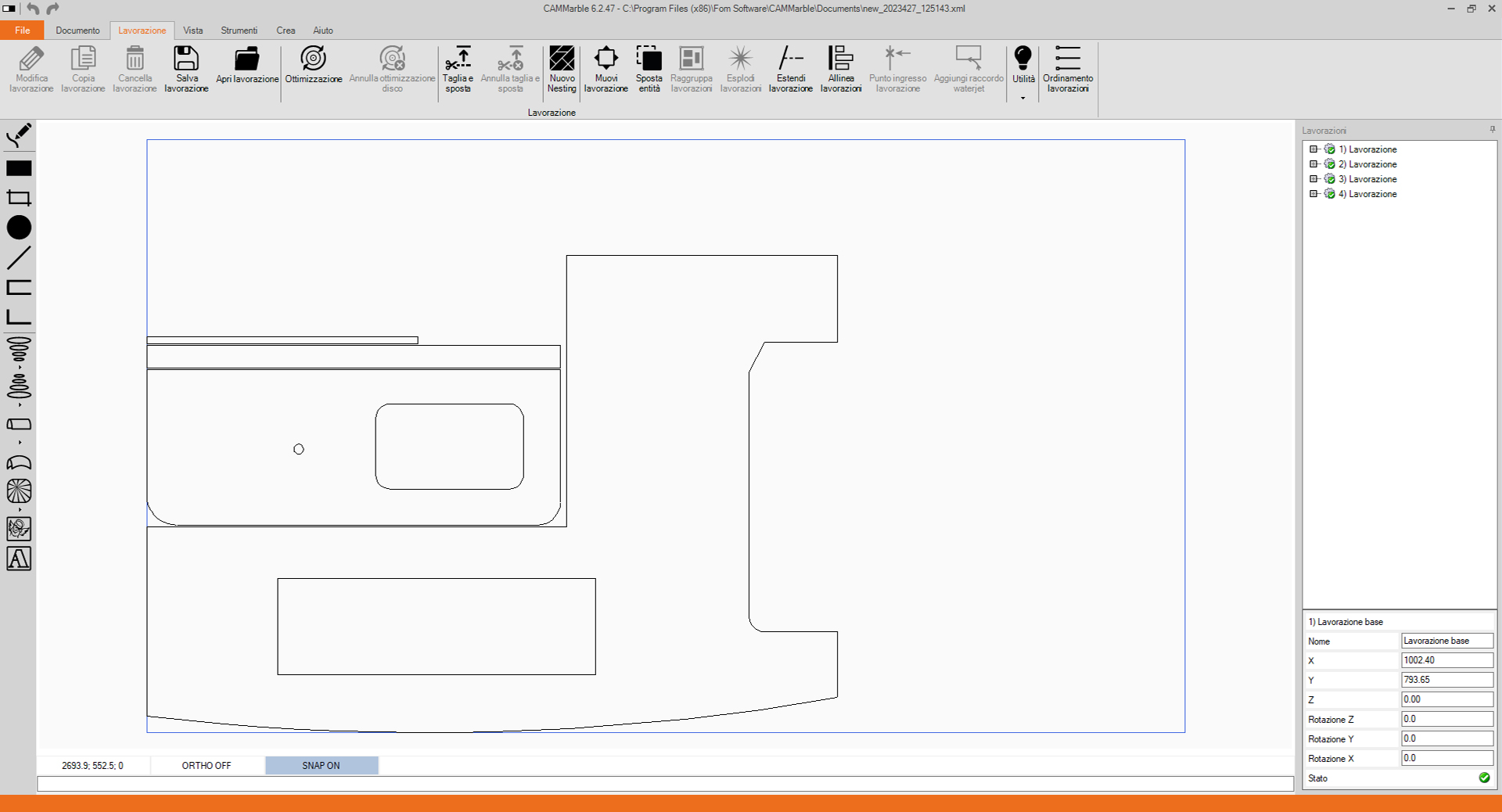
Task: Click Rotazione X field
Action: click(x=1447, y=758)
